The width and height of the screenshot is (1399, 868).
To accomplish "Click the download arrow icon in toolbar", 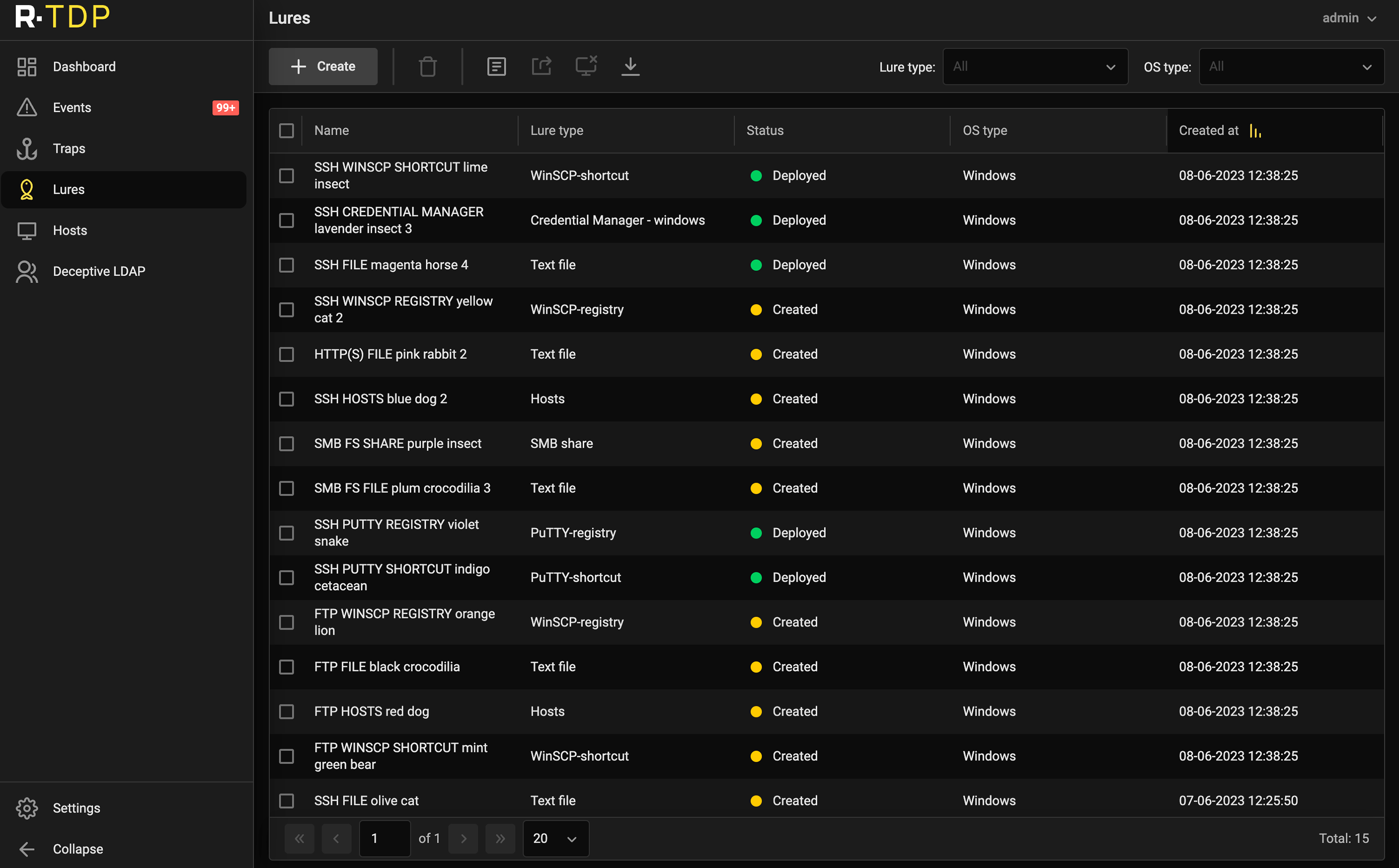I will (630, 66).
